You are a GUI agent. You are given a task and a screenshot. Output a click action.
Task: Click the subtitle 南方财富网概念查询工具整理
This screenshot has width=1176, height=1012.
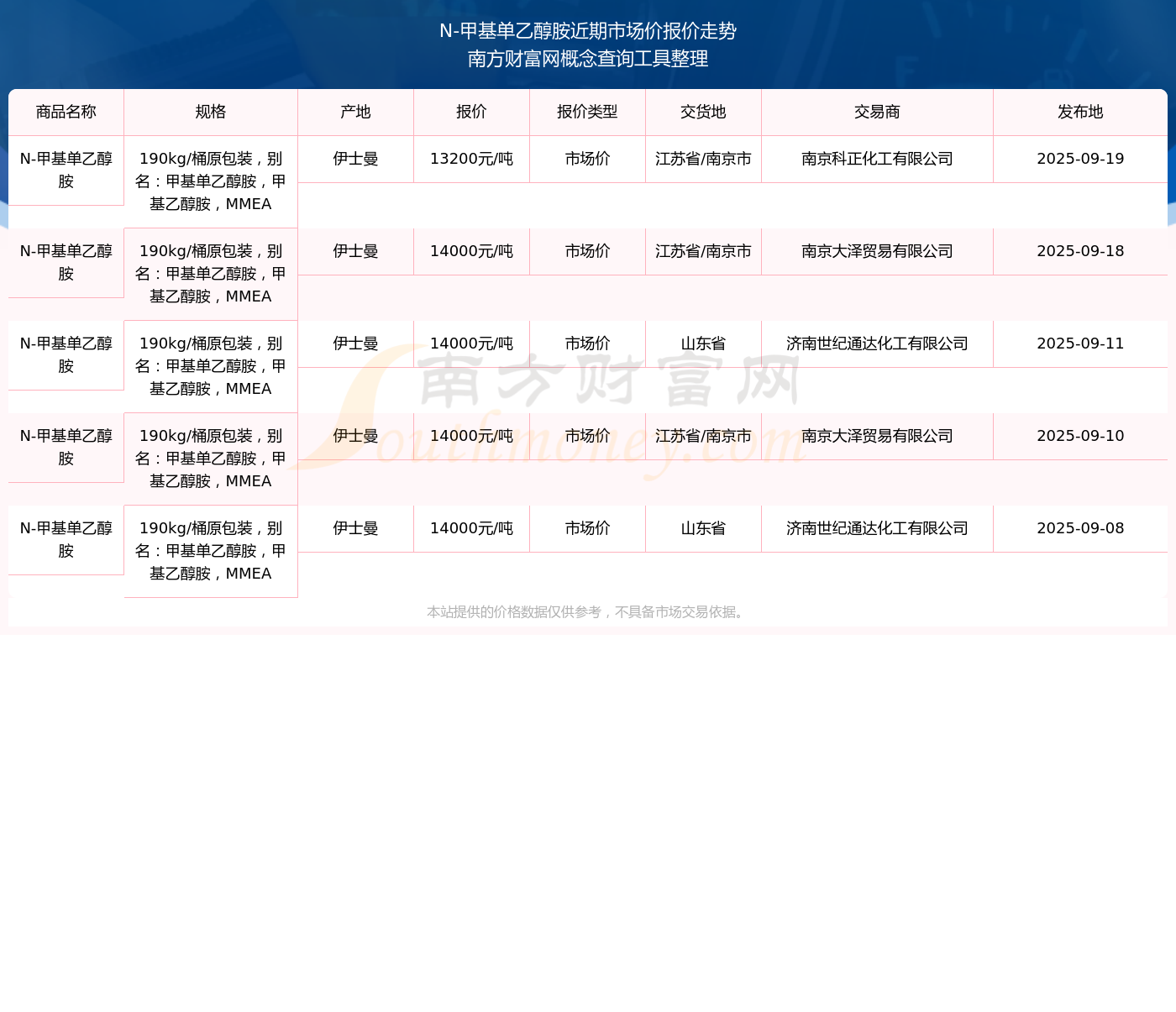[588, 59]
